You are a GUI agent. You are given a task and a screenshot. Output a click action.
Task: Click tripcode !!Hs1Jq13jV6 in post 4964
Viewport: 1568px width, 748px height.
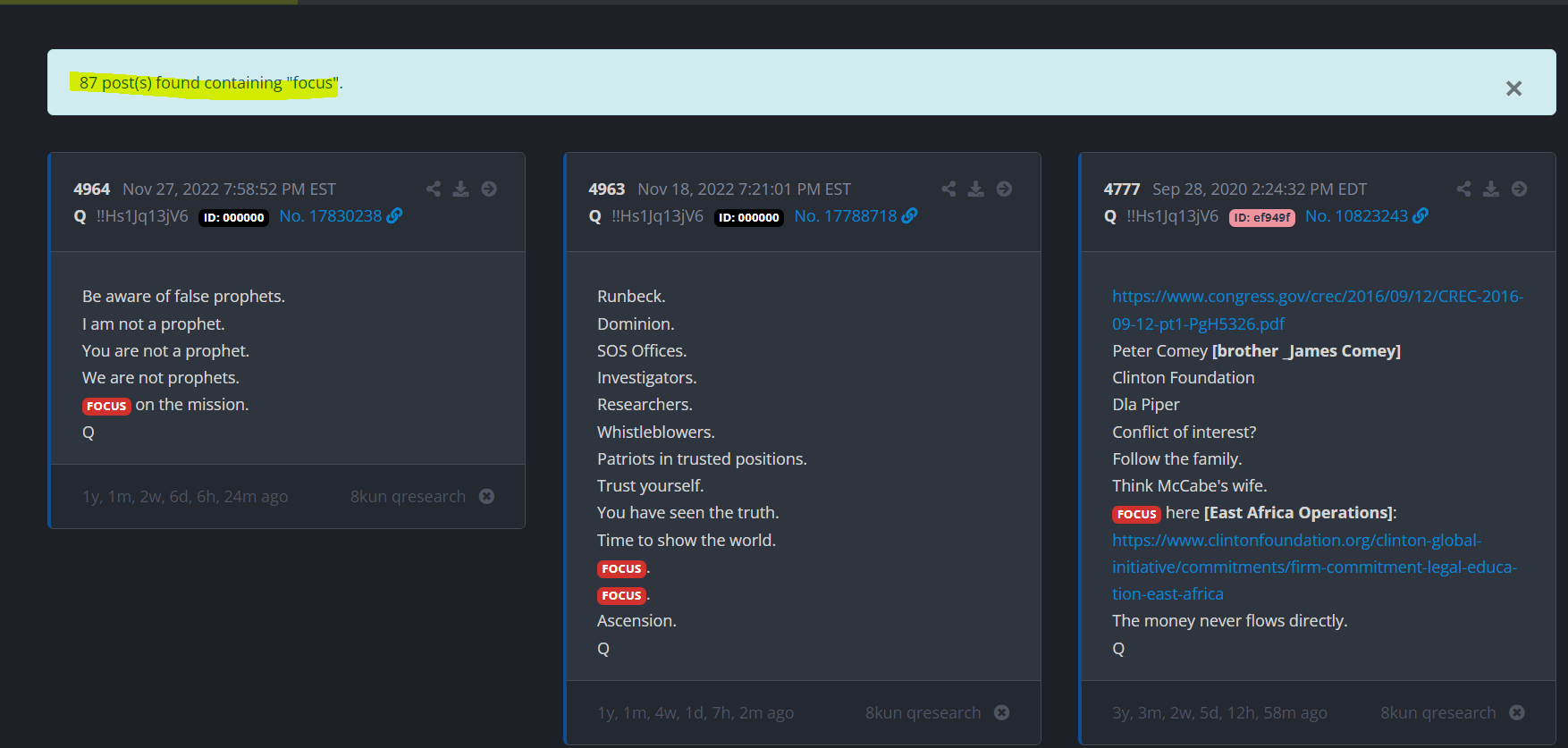(x=142, y=216)
